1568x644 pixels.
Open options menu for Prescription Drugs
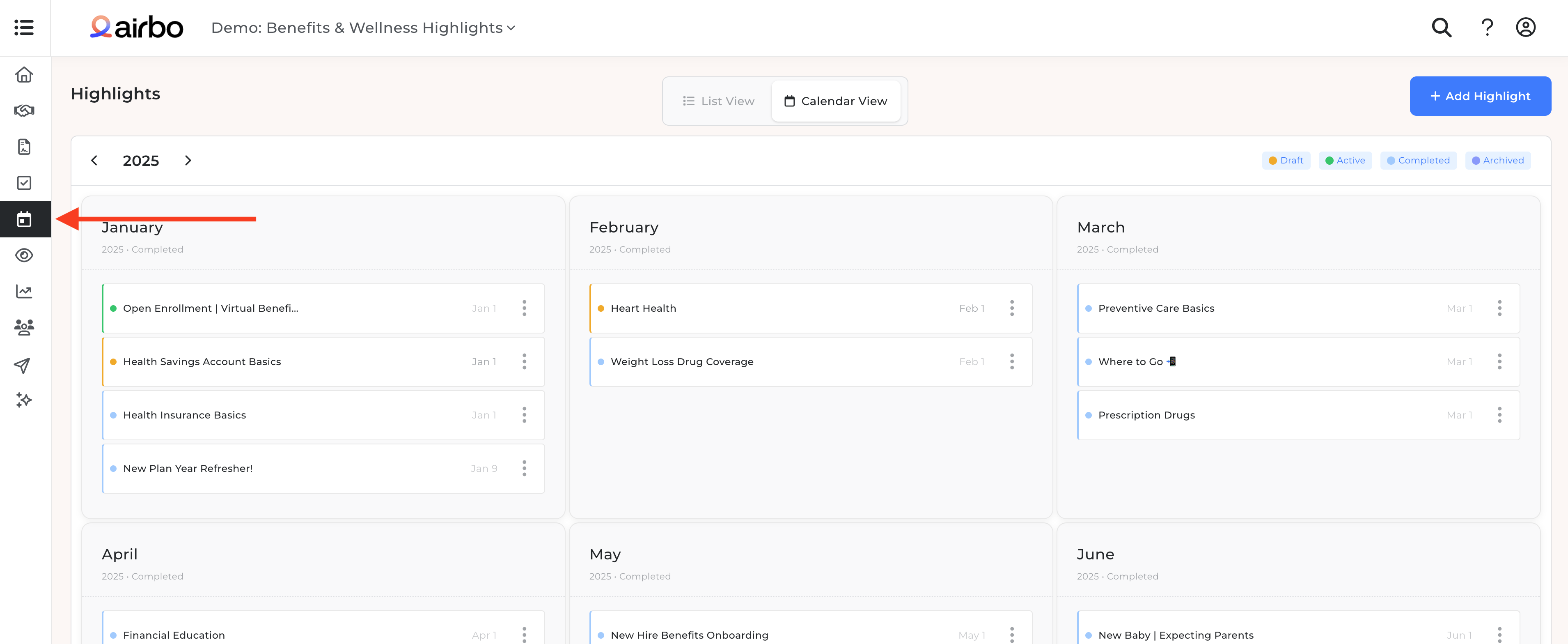pyautogui.click(x=1499, y=415)
